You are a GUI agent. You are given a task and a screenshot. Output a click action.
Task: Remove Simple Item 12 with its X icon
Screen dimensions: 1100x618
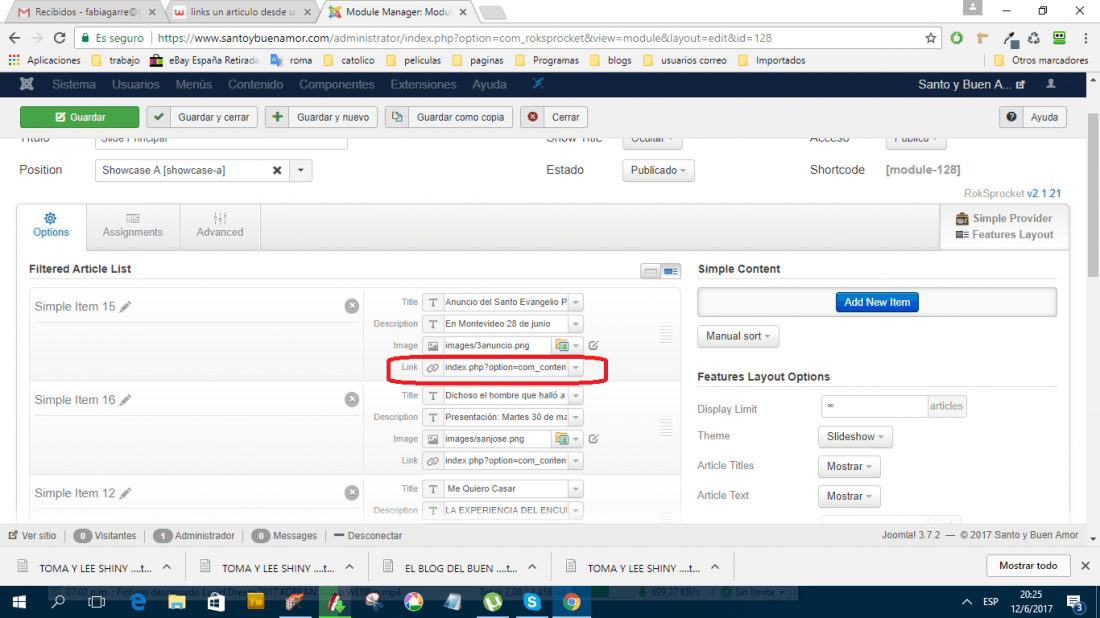pos(351,492)
